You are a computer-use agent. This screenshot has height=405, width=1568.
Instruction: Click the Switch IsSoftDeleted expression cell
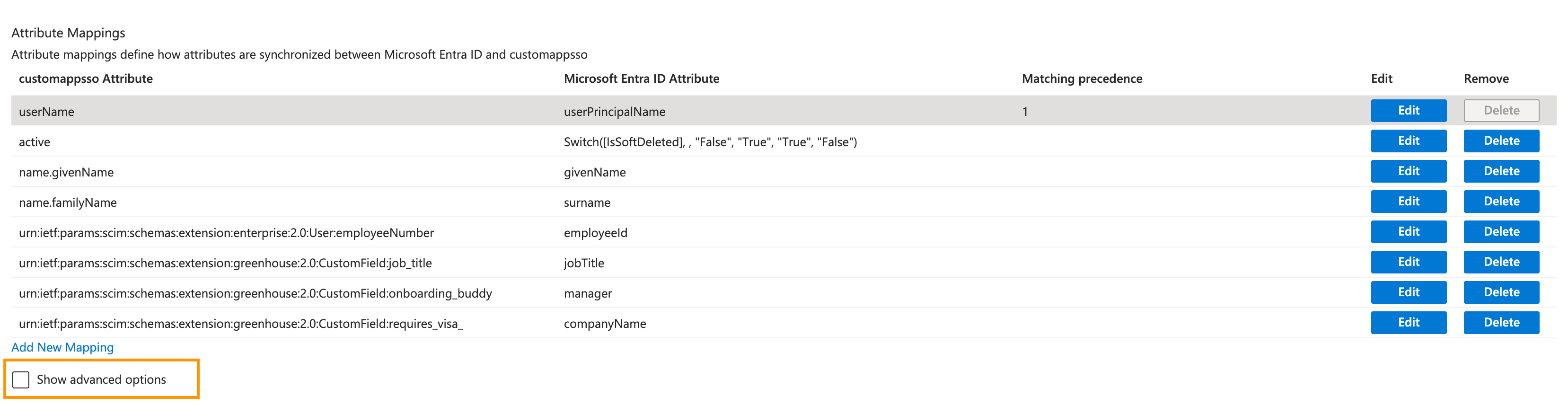coord(710,142)
